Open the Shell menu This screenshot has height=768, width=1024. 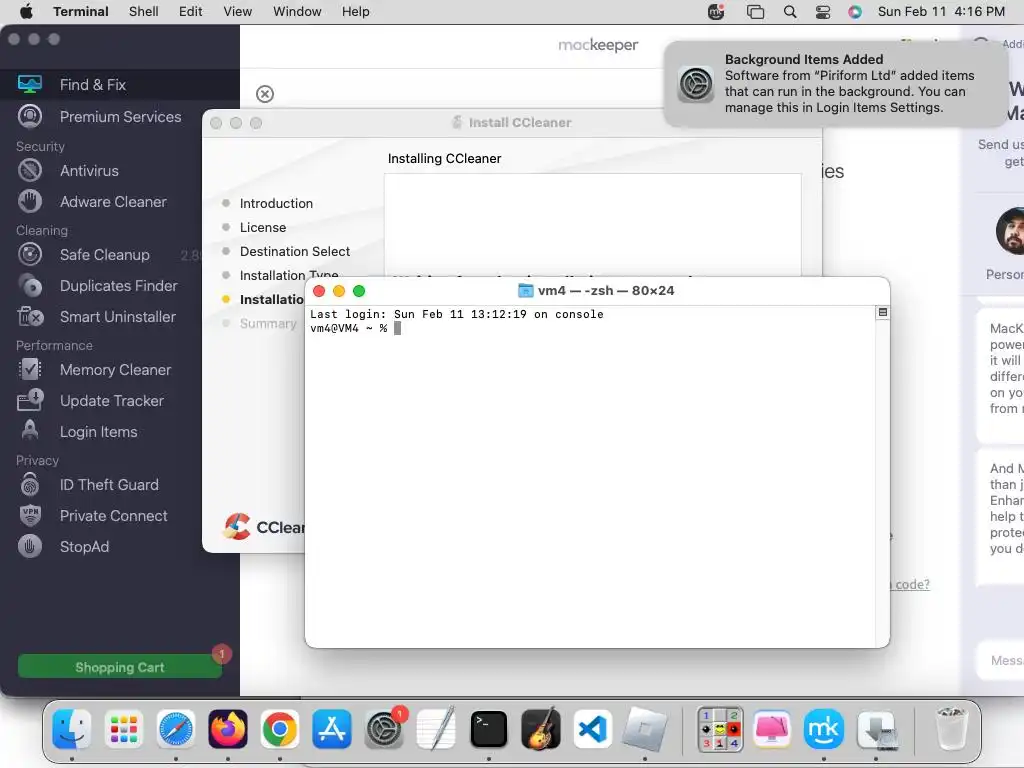(x=144, y=12)
